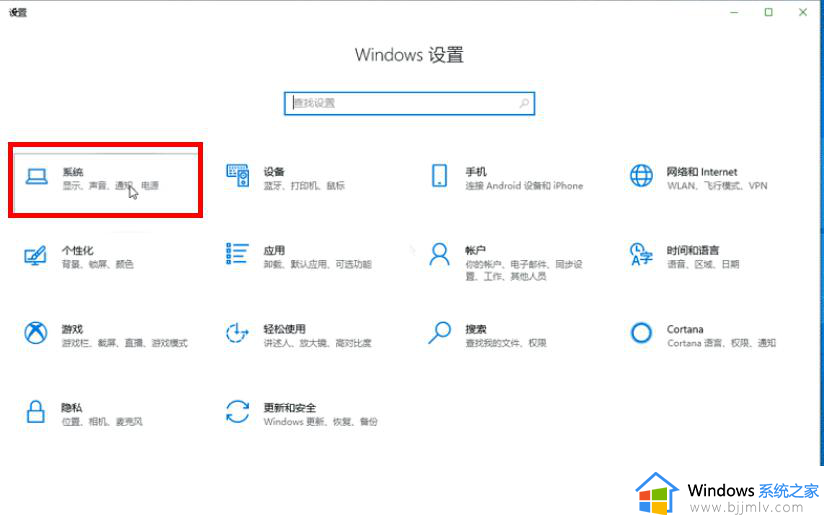Close the 设置 window
Image resolution: width=824 pixels, height=521 pixels.
pyautogui.click(x=803, y=12)
